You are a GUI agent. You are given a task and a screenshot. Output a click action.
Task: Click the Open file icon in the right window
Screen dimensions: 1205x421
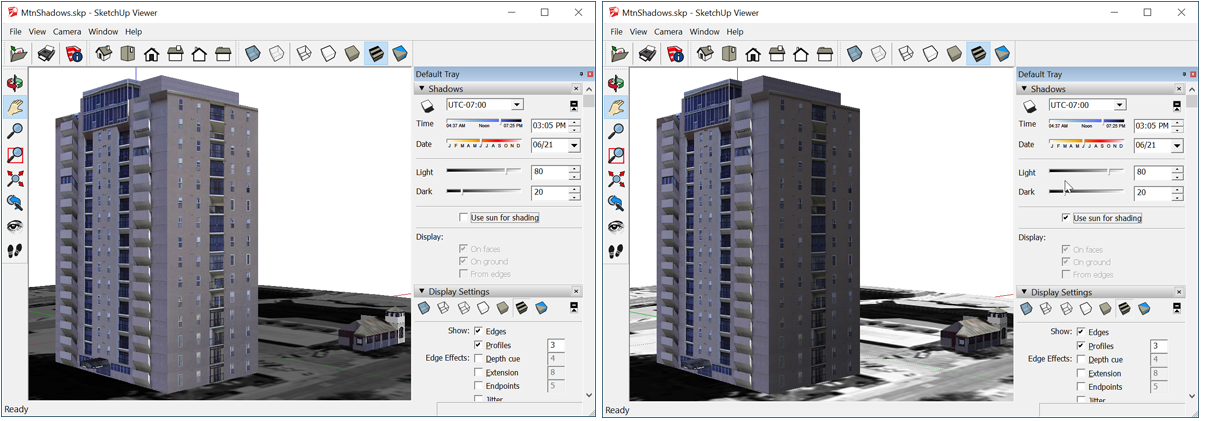pyautogui.click(x=621, y=53)
